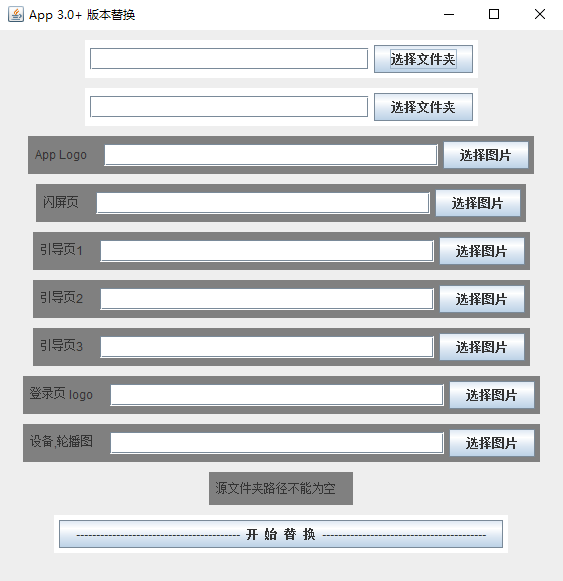Start replacement with 开始替换 button
The height and width of the screenshot is (581, 563).
pos(281,534)
